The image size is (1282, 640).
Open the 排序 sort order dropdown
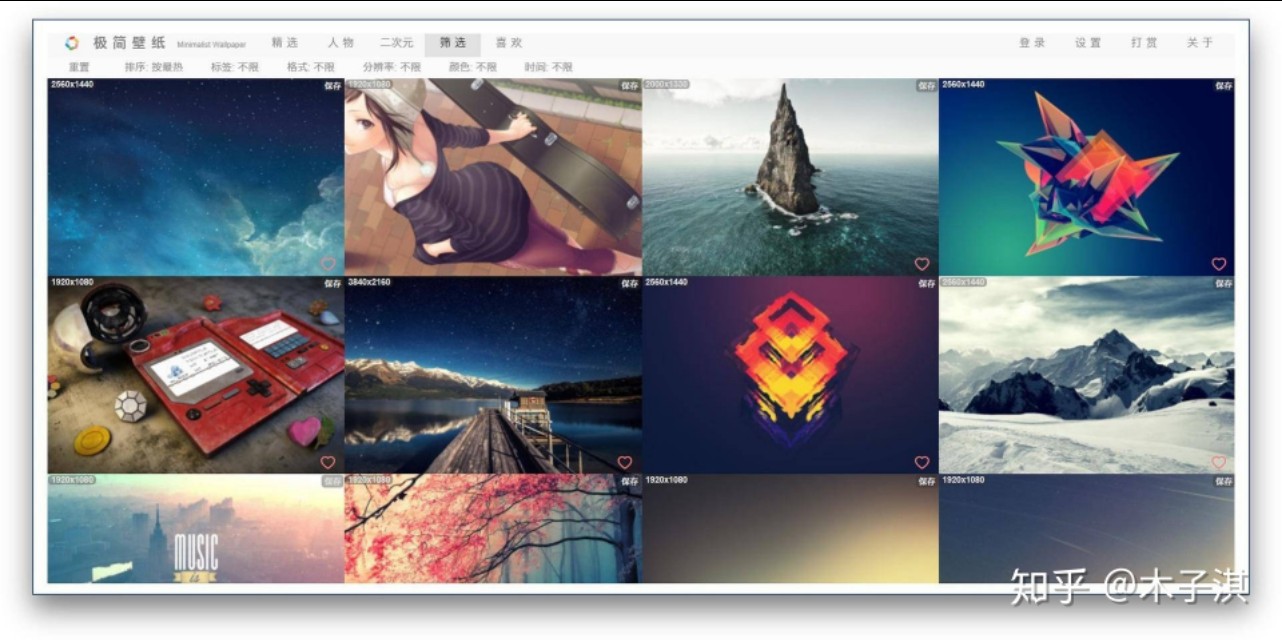pos(153,67)
